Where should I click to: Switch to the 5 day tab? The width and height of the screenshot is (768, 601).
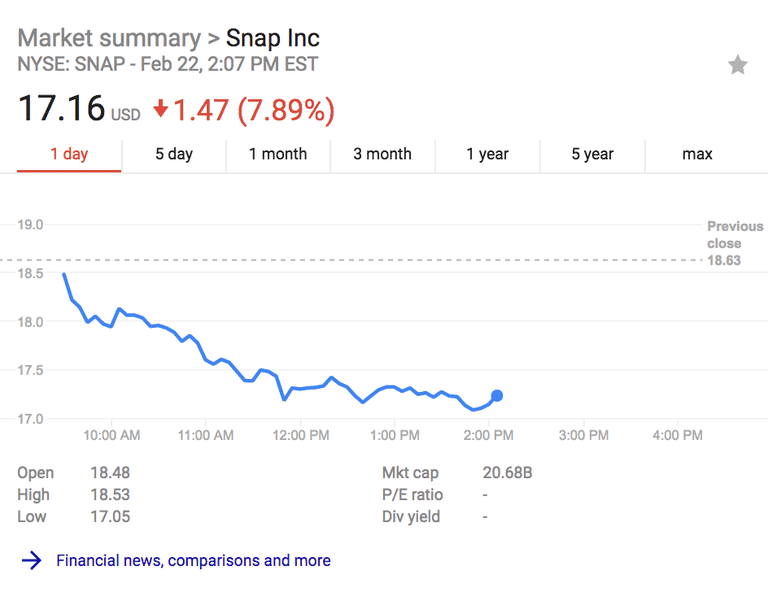[x=174, y=156]
